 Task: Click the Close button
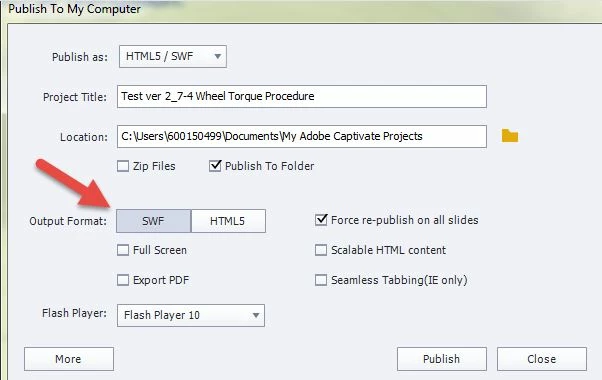tap(542, 359)
